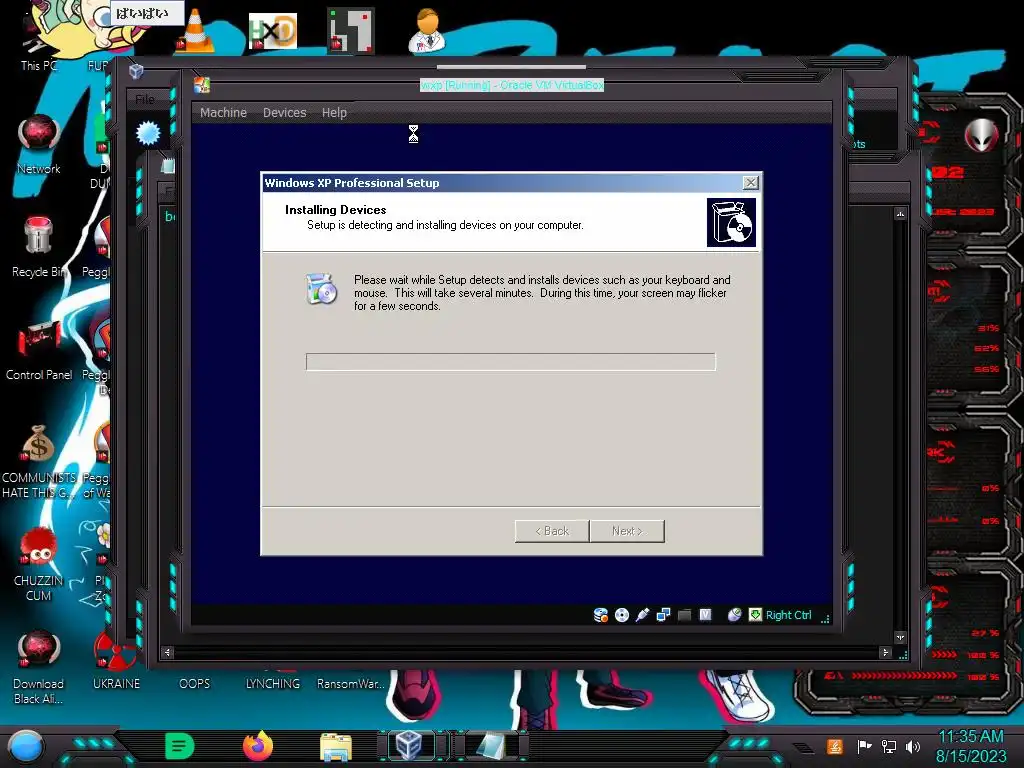Click the Java tray icon

835,746
